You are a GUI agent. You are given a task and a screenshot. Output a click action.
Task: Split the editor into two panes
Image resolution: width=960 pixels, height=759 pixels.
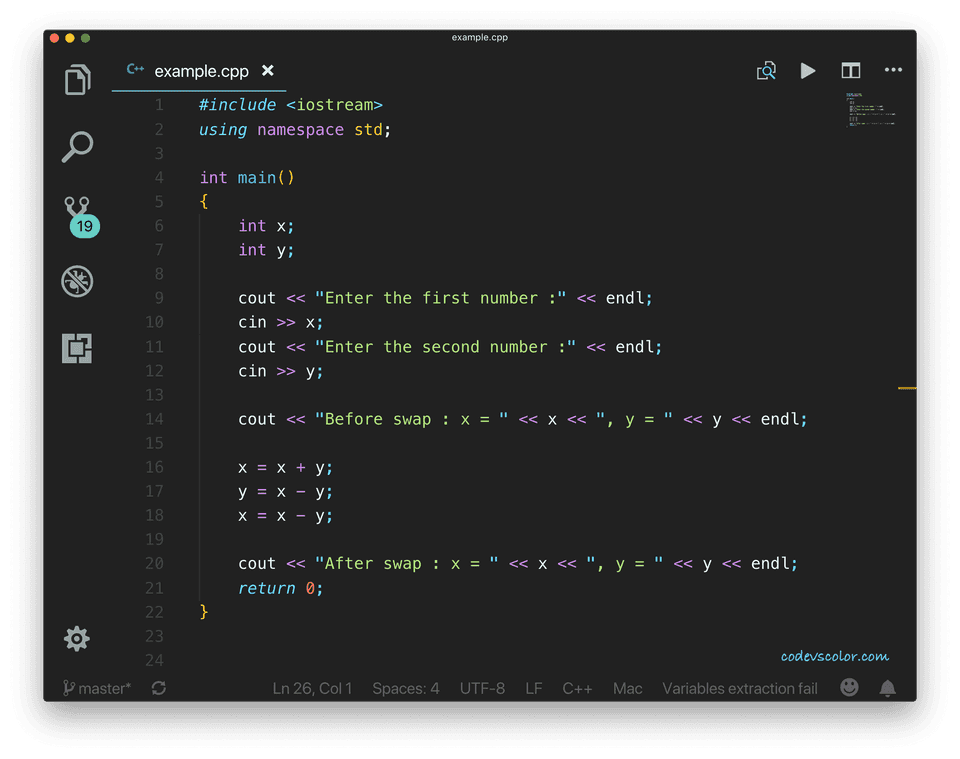tap(850, 70)
